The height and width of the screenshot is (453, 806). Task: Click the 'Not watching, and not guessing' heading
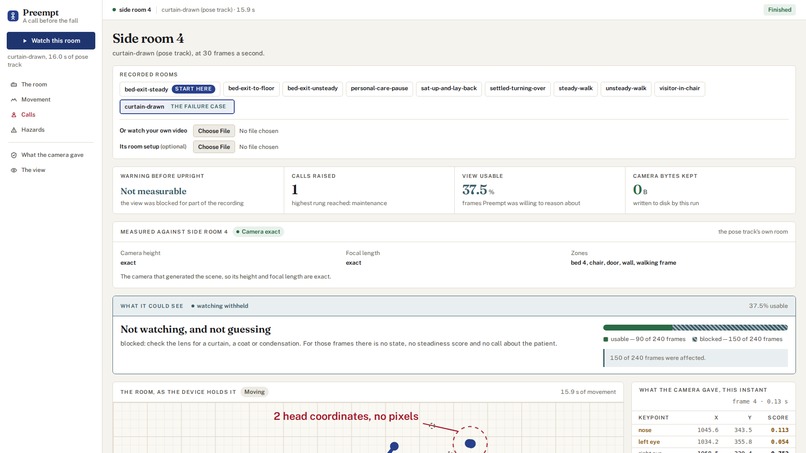195,330
